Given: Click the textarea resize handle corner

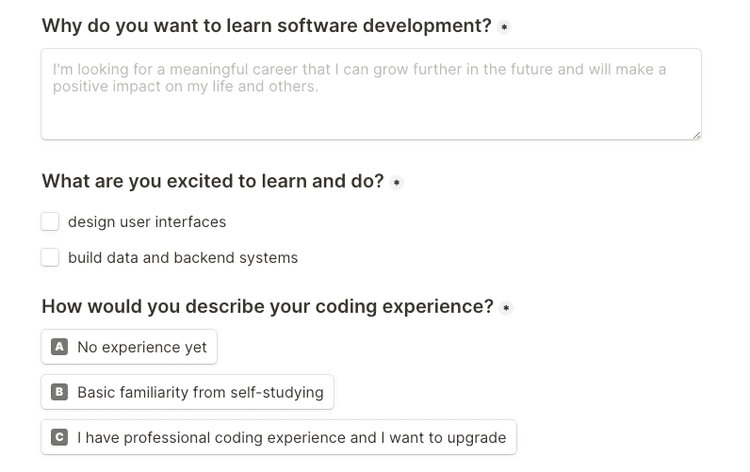Looking at the screenshot, I should pyautogui.click(x=696, y=134).
